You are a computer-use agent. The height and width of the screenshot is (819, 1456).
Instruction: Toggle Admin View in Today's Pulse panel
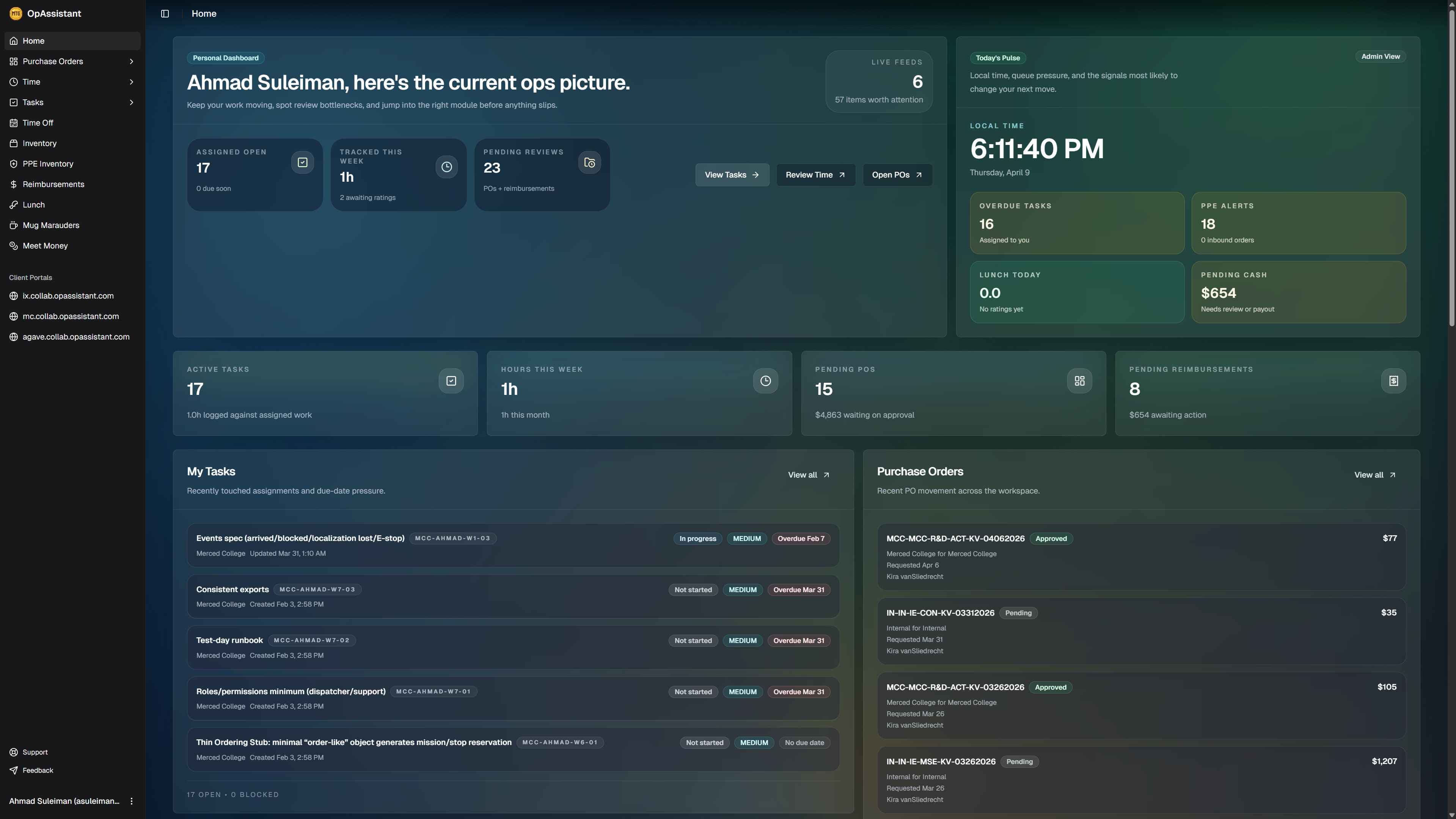tap(1380, 56)
